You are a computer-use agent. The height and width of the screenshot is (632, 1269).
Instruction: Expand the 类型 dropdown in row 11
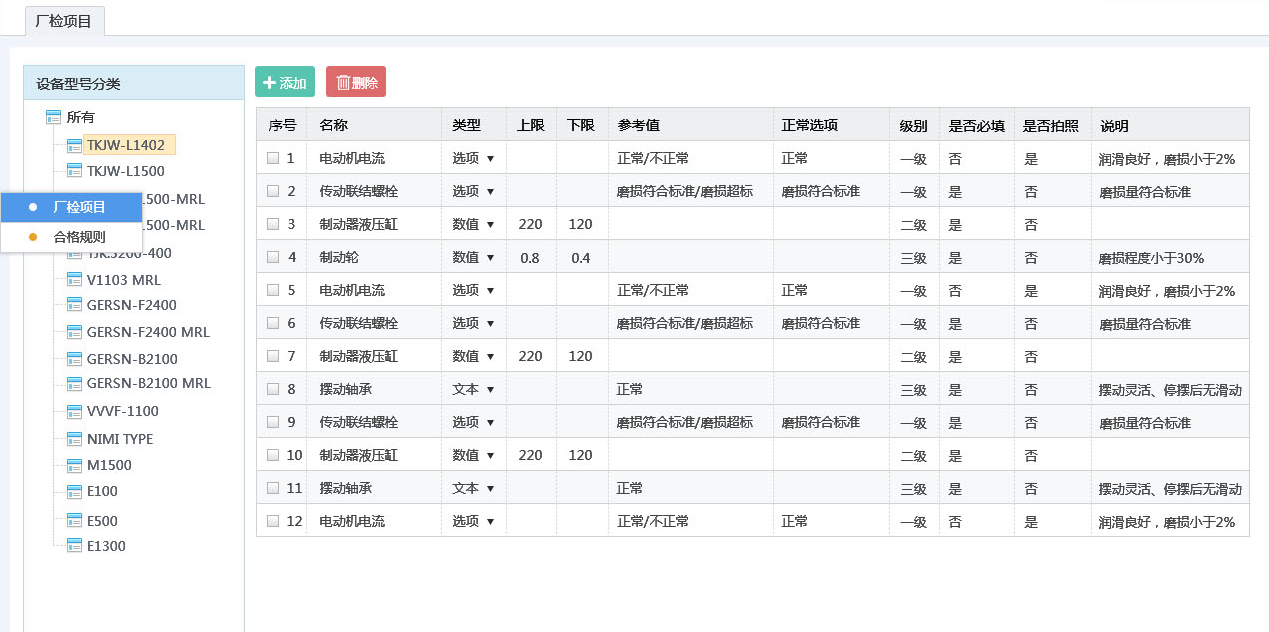[x=474, y=488]
